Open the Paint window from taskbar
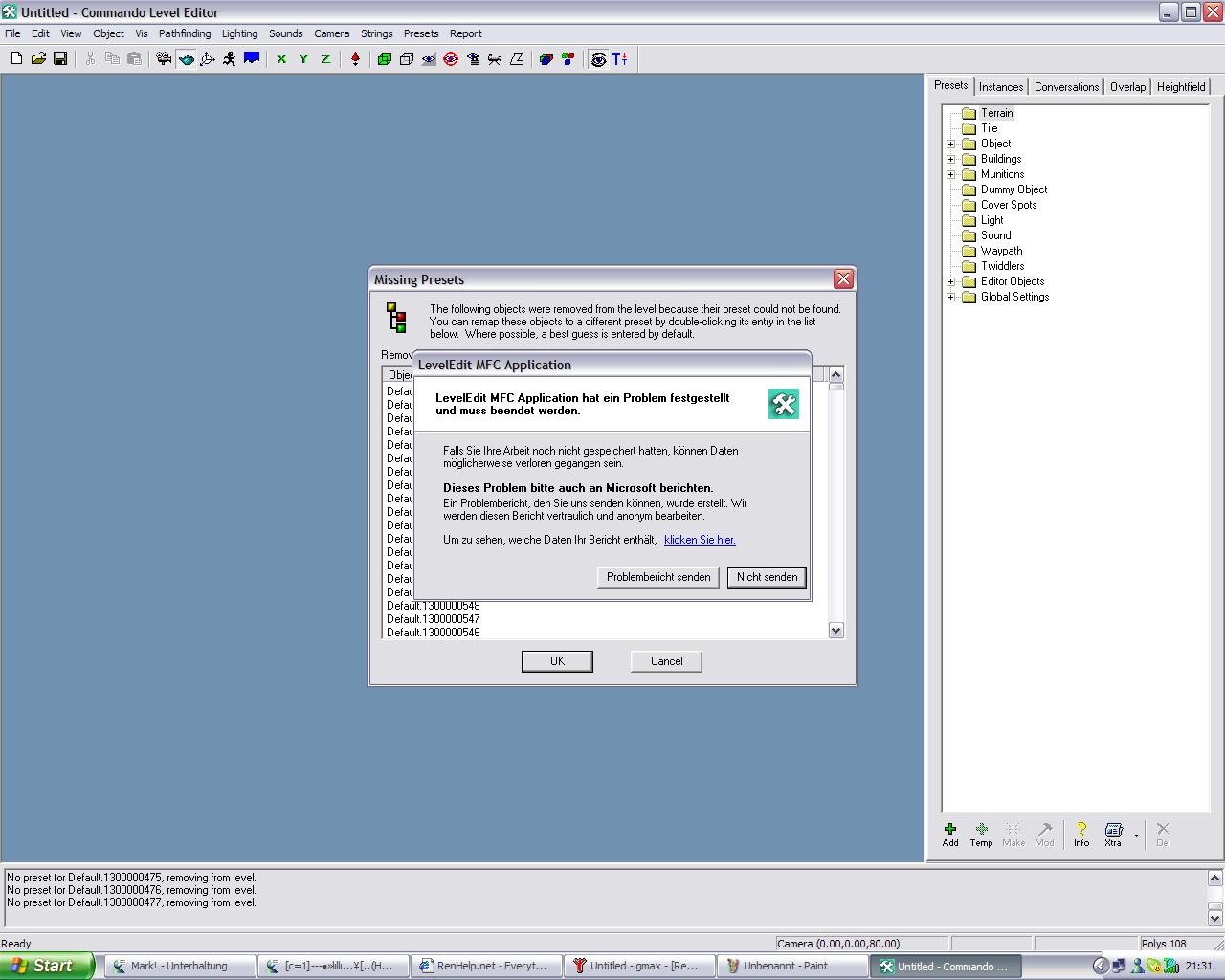The image size is (1225, 980). pos(791,966)
